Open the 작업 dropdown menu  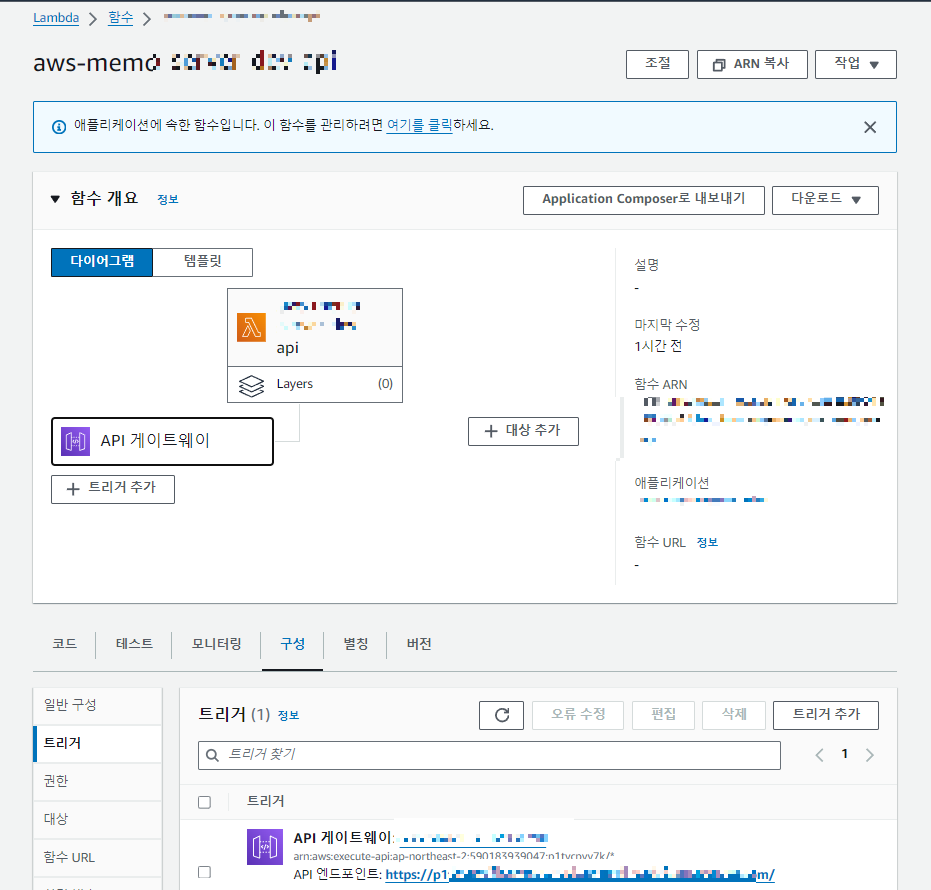(856, 64)
